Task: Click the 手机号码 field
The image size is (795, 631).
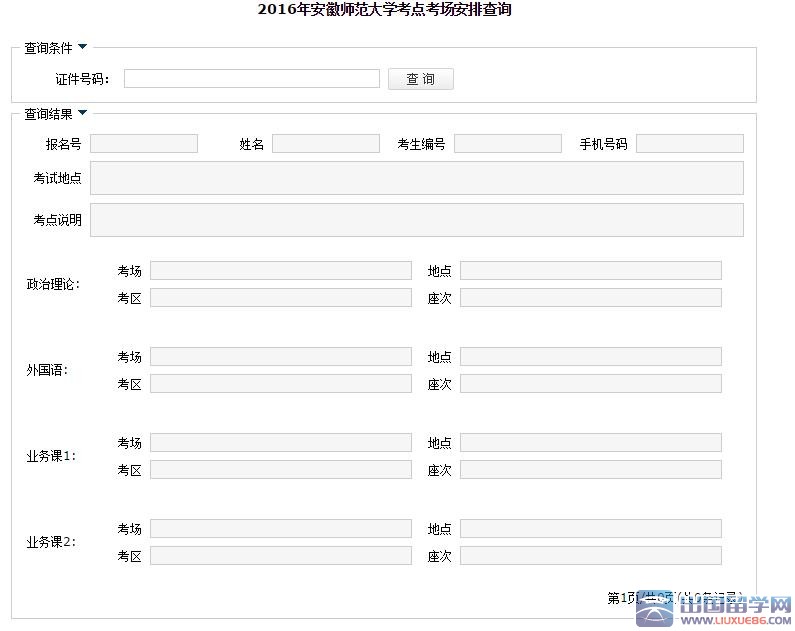Action: (689, 144)
